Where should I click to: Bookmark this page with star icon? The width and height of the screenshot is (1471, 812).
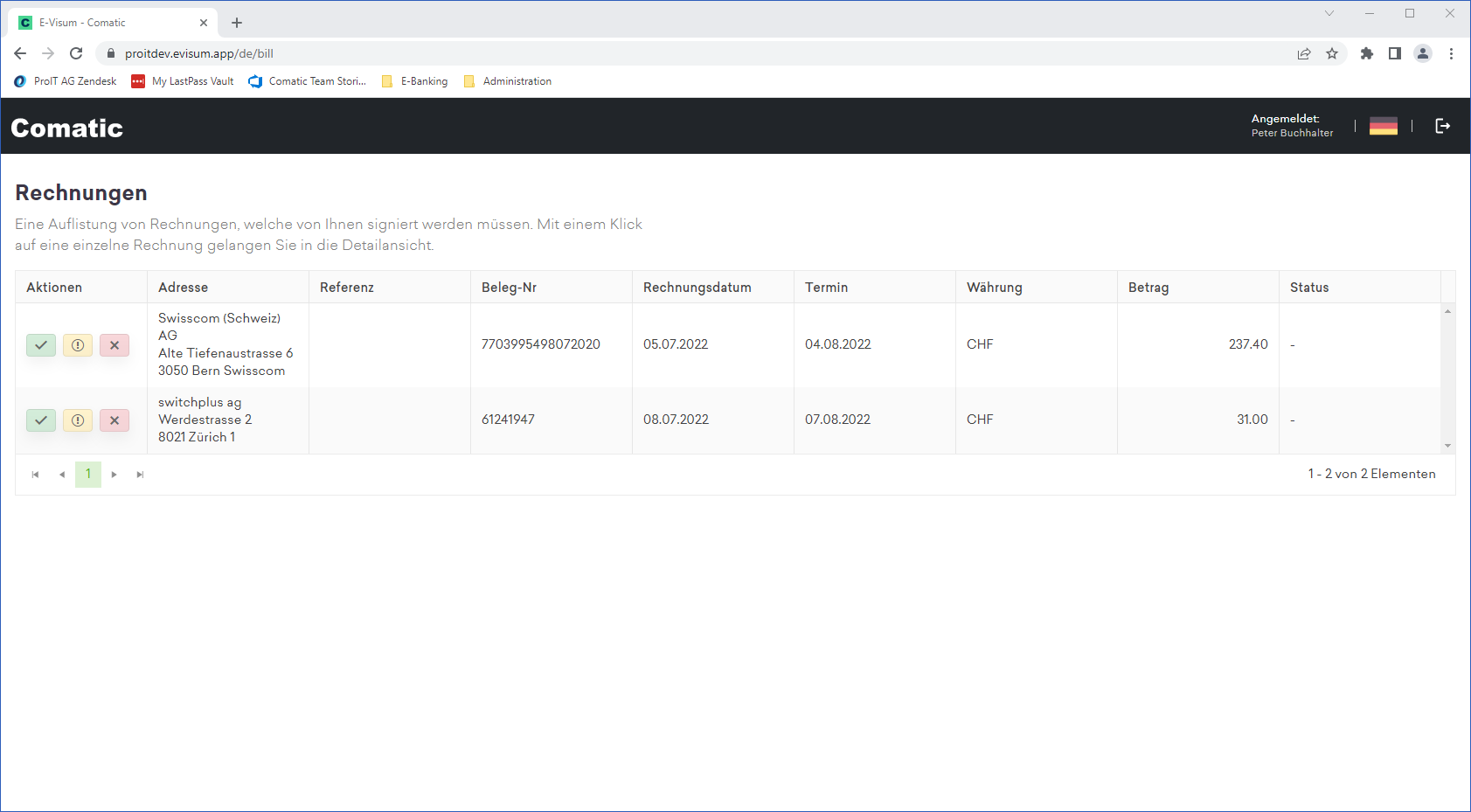pyautogui.click(x=1332, y=53)
